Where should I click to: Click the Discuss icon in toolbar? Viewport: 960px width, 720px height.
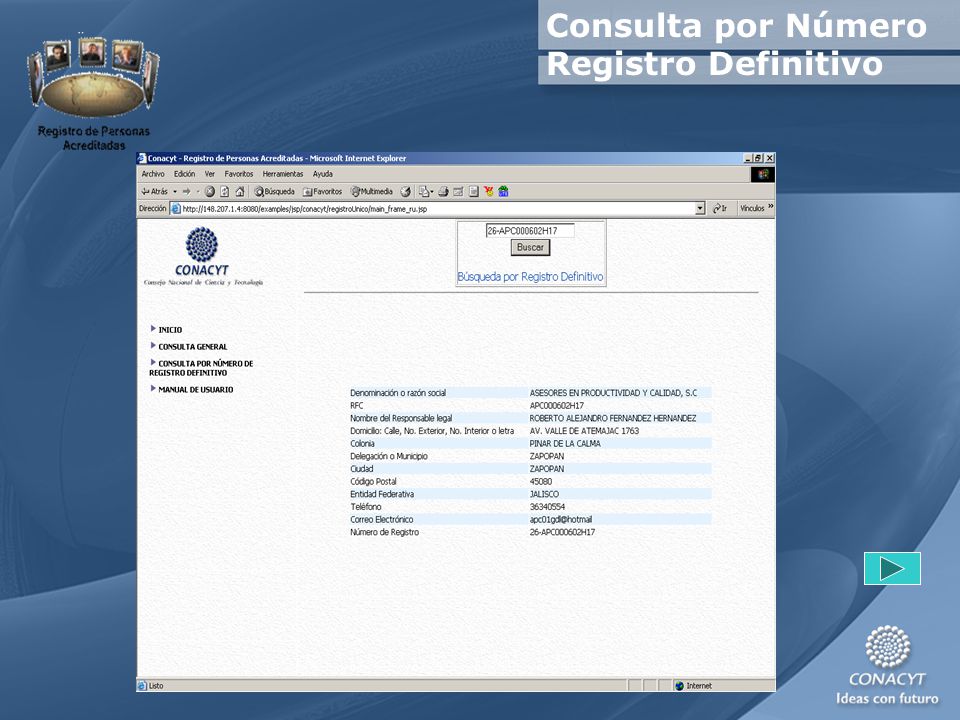tap(474, 192)
